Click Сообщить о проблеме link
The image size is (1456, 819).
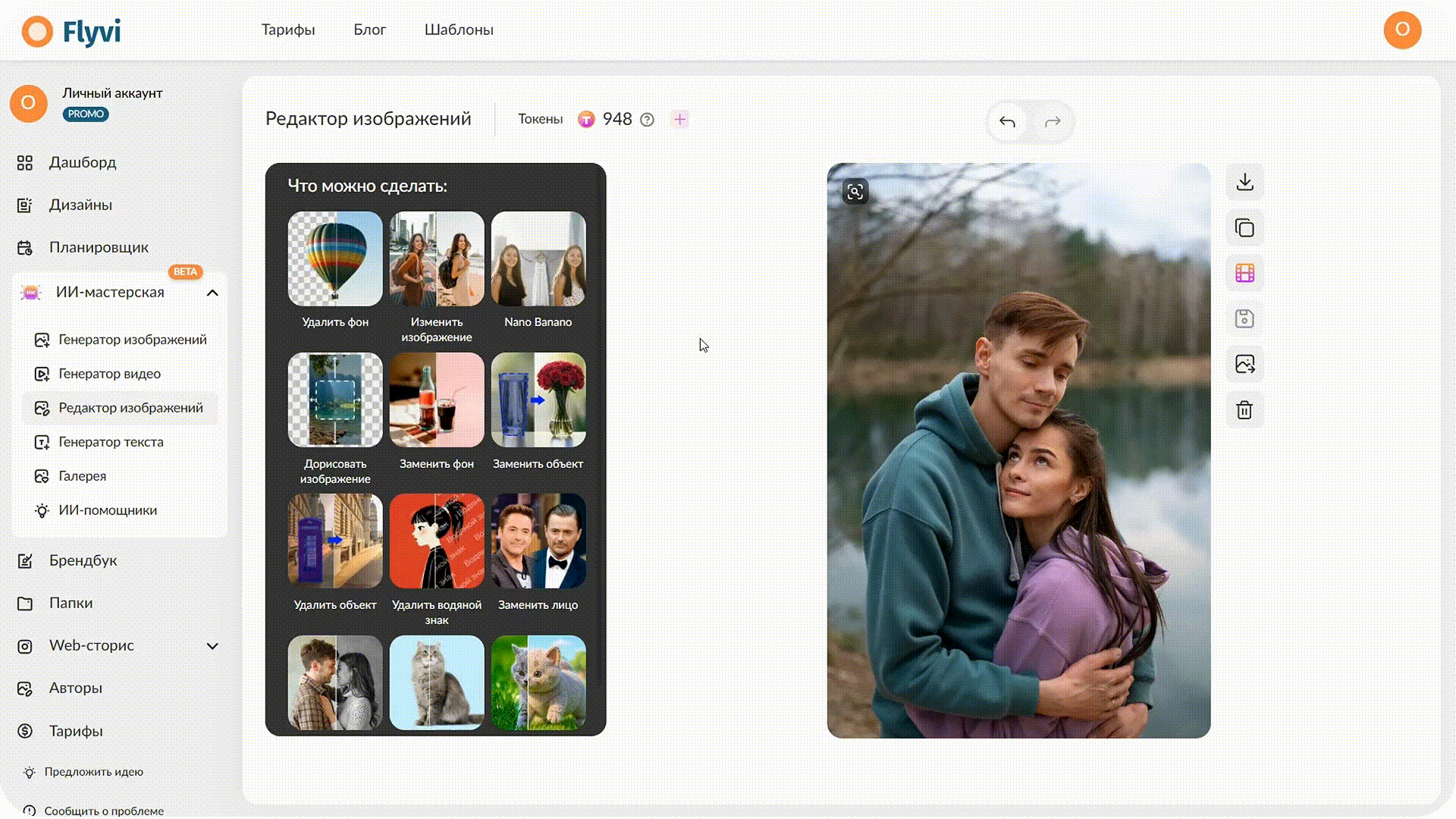pyautogui.click(x=94, y=811)
